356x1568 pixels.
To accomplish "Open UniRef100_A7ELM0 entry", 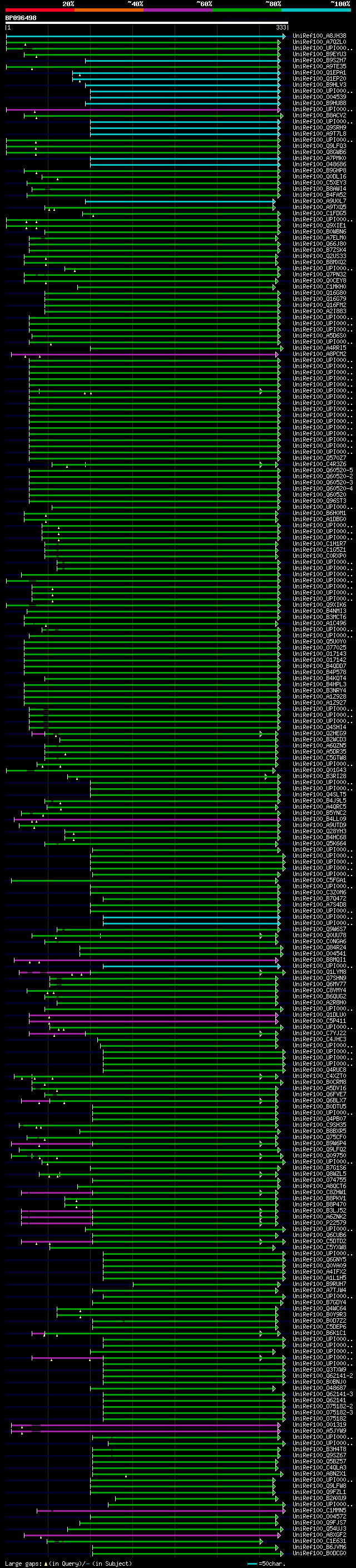I will pos(319,238).
